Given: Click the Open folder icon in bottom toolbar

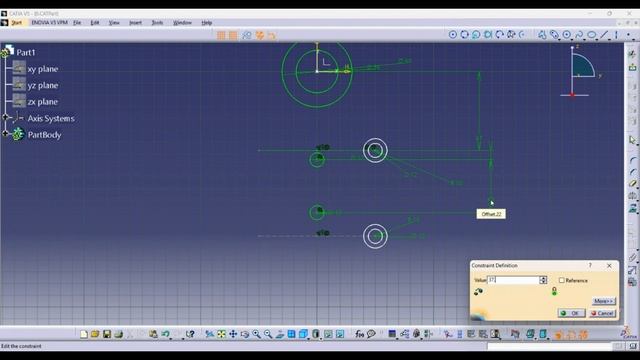Looking at the screenshot, I should tap(95, 334).
